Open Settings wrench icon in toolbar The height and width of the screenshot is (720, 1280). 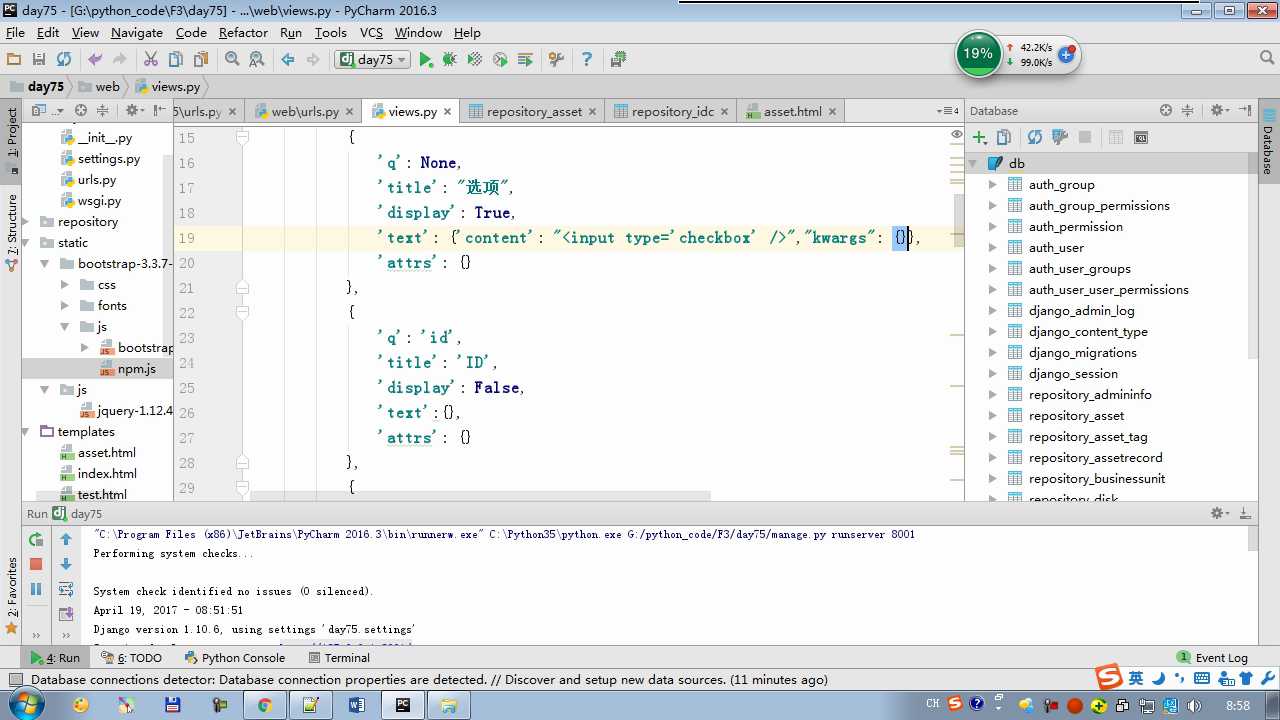pos(557,60)
